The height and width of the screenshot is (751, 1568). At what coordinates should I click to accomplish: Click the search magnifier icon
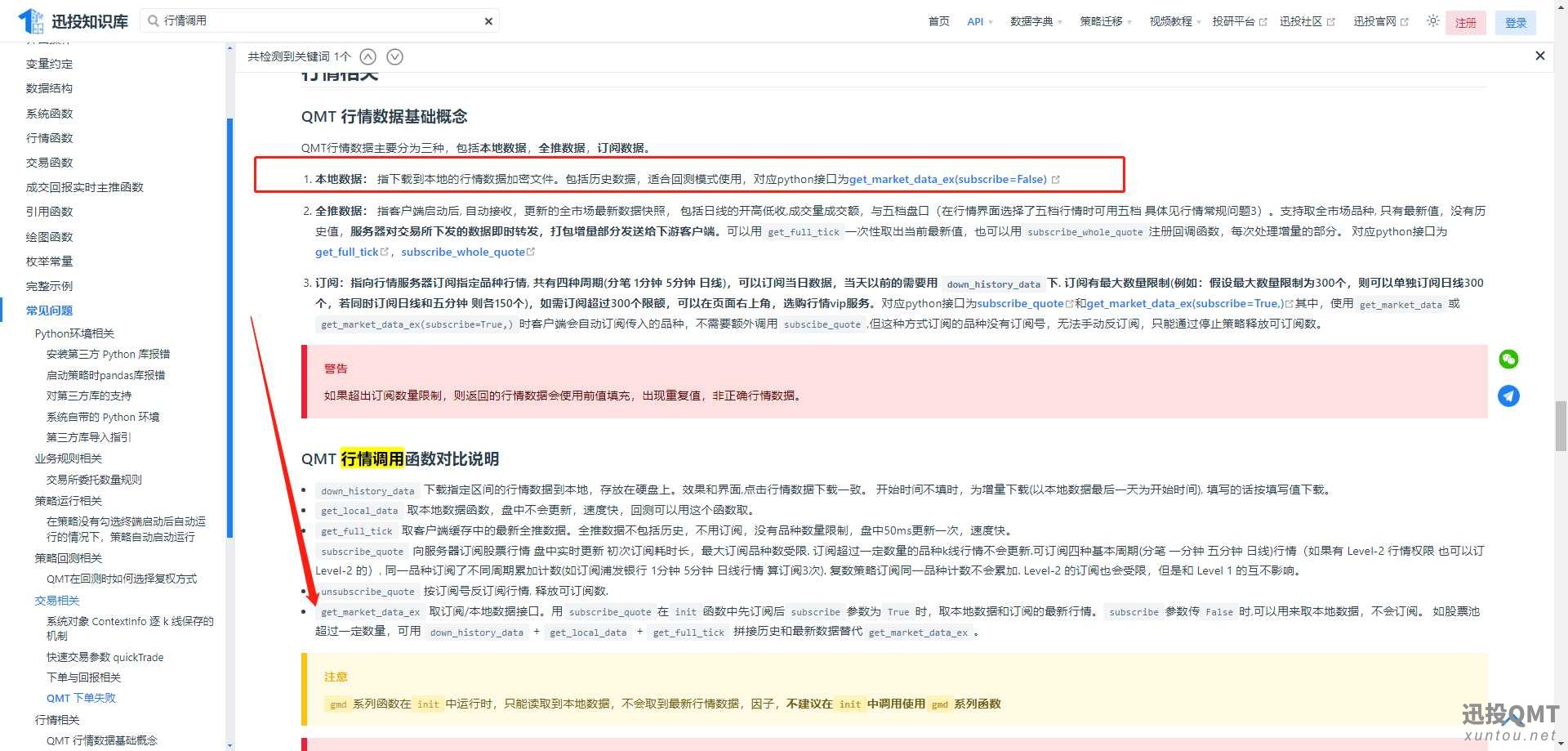[153, 20]
